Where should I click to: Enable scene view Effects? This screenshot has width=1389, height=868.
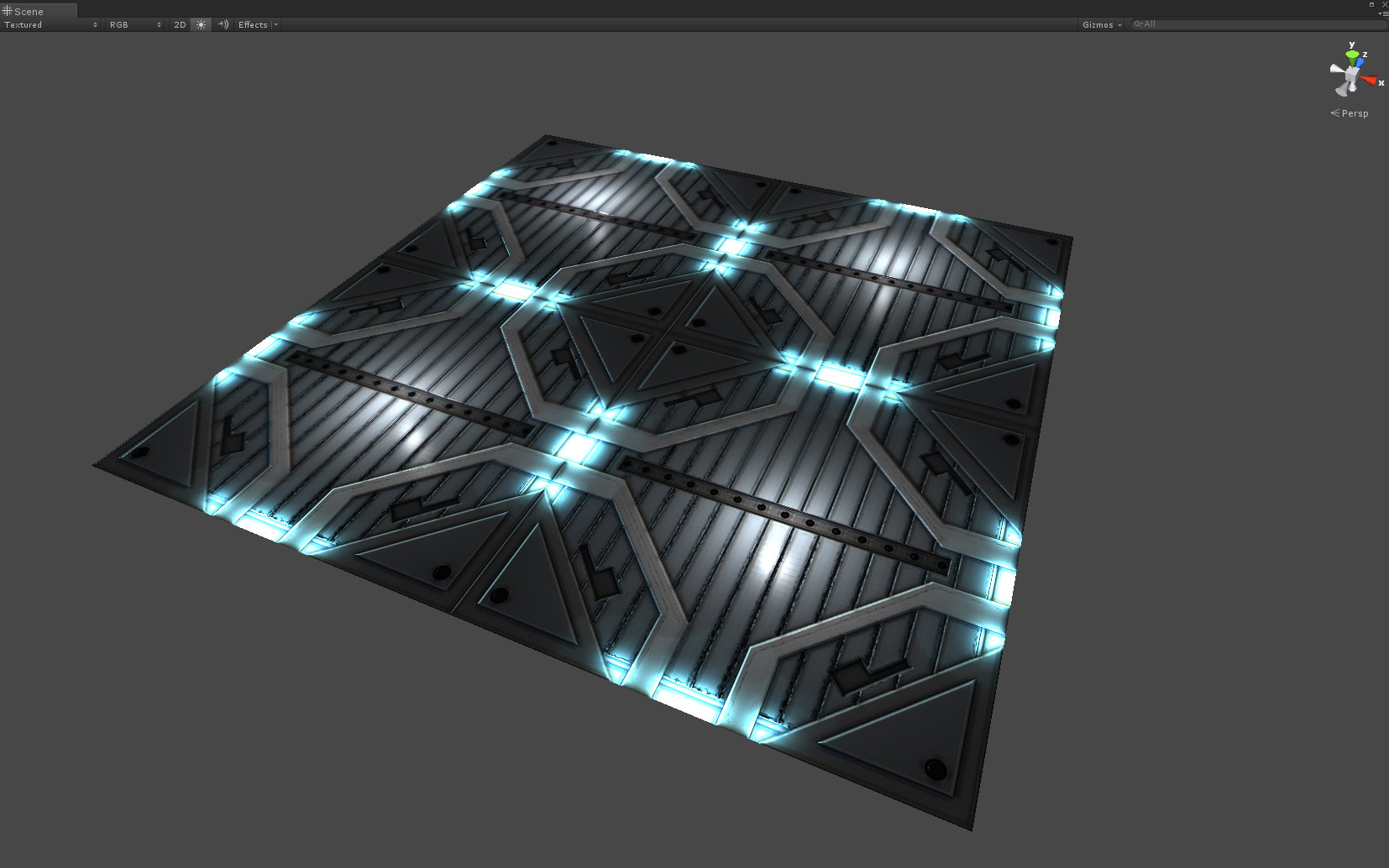pyautogui.click(x=252, y=24)
